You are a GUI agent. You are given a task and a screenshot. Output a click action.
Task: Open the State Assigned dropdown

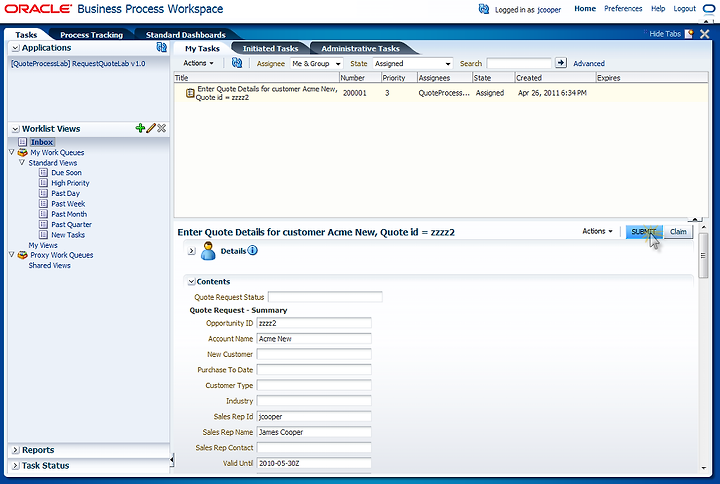[413, 63]
